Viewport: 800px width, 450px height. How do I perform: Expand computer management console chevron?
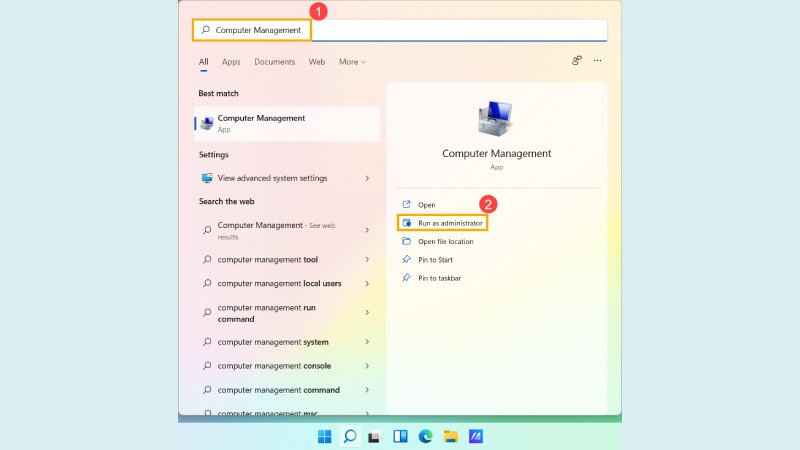[367, 366]
